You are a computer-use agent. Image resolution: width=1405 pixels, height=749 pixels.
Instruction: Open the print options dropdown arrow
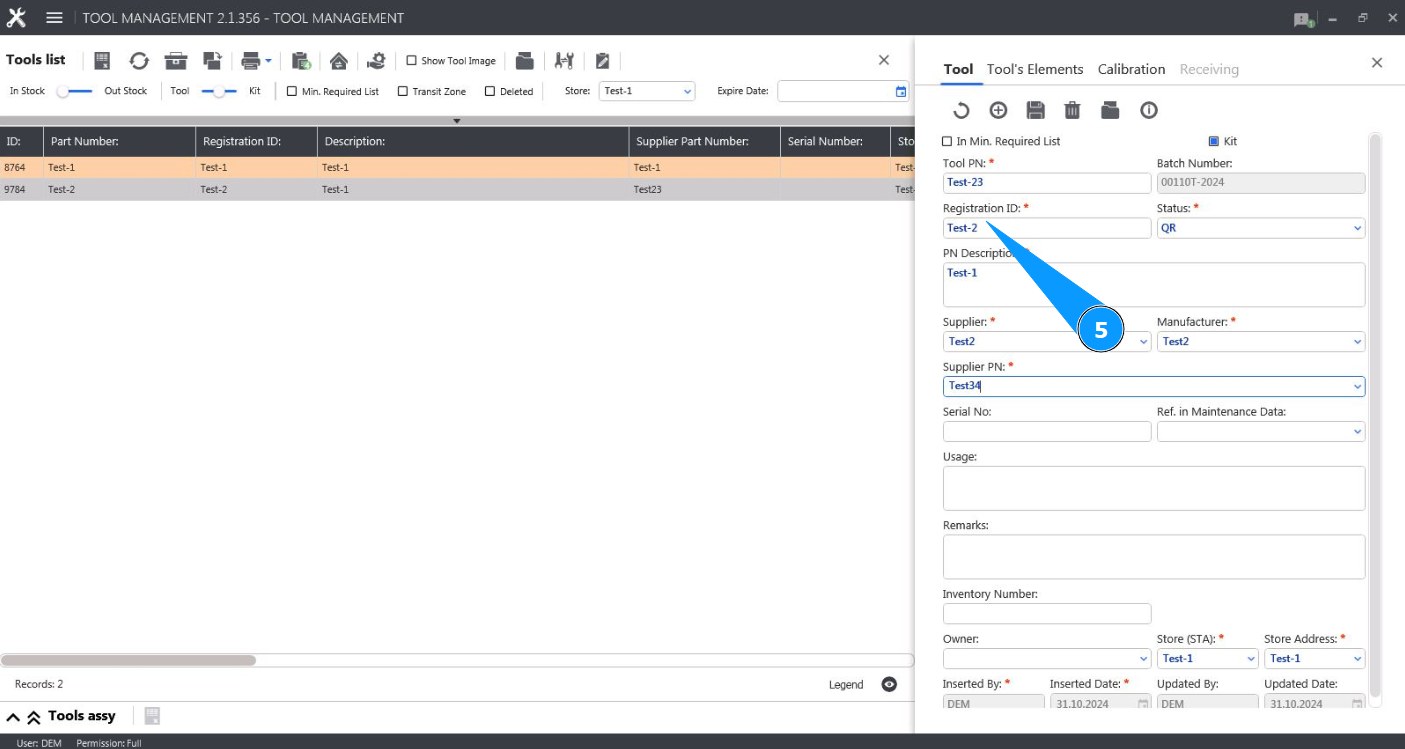click(268, 61)
